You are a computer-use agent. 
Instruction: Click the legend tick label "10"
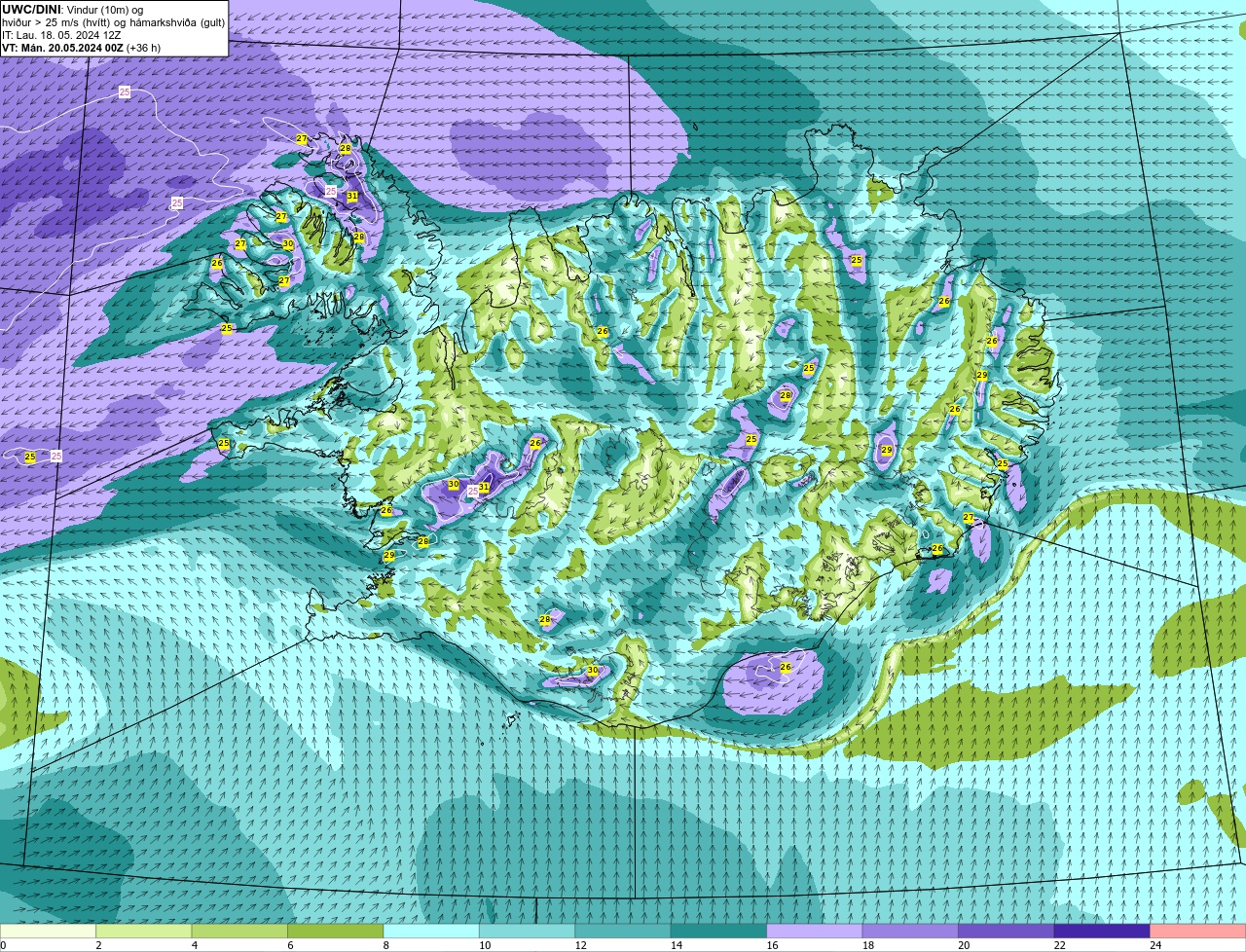tap(484, 945)
